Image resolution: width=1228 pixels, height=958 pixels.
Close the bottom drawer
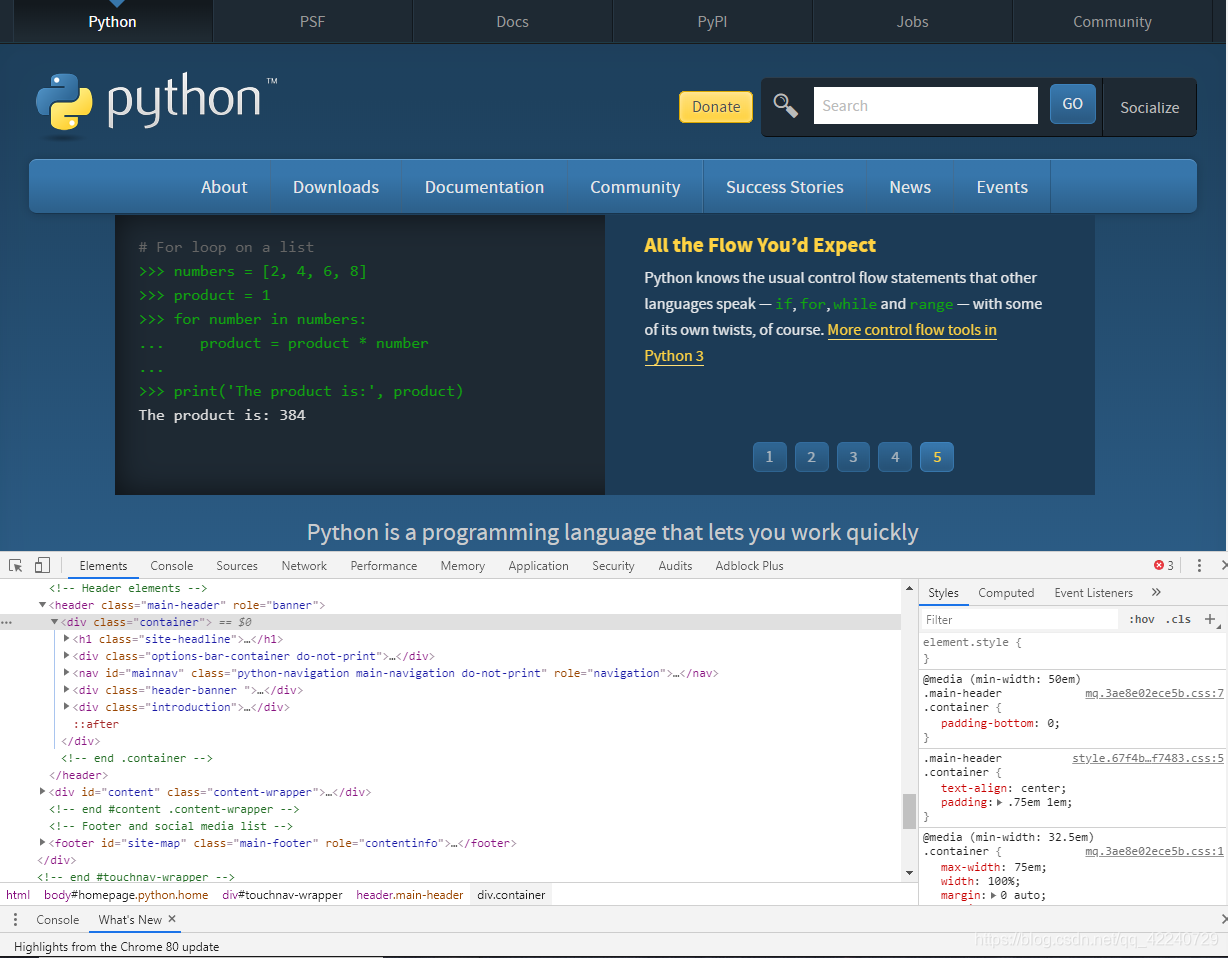1222,919
